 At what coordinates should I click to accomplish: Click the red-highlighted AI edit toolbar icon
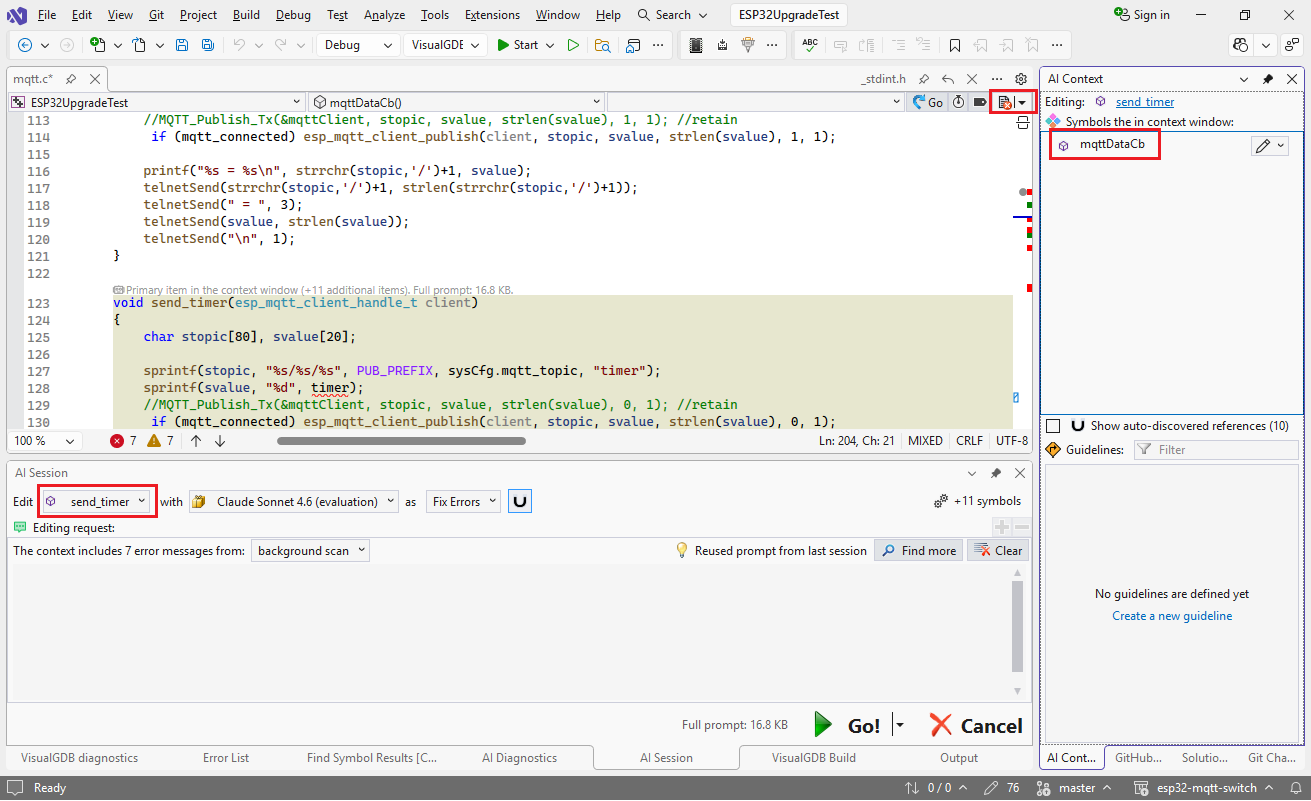point(1006,102)
